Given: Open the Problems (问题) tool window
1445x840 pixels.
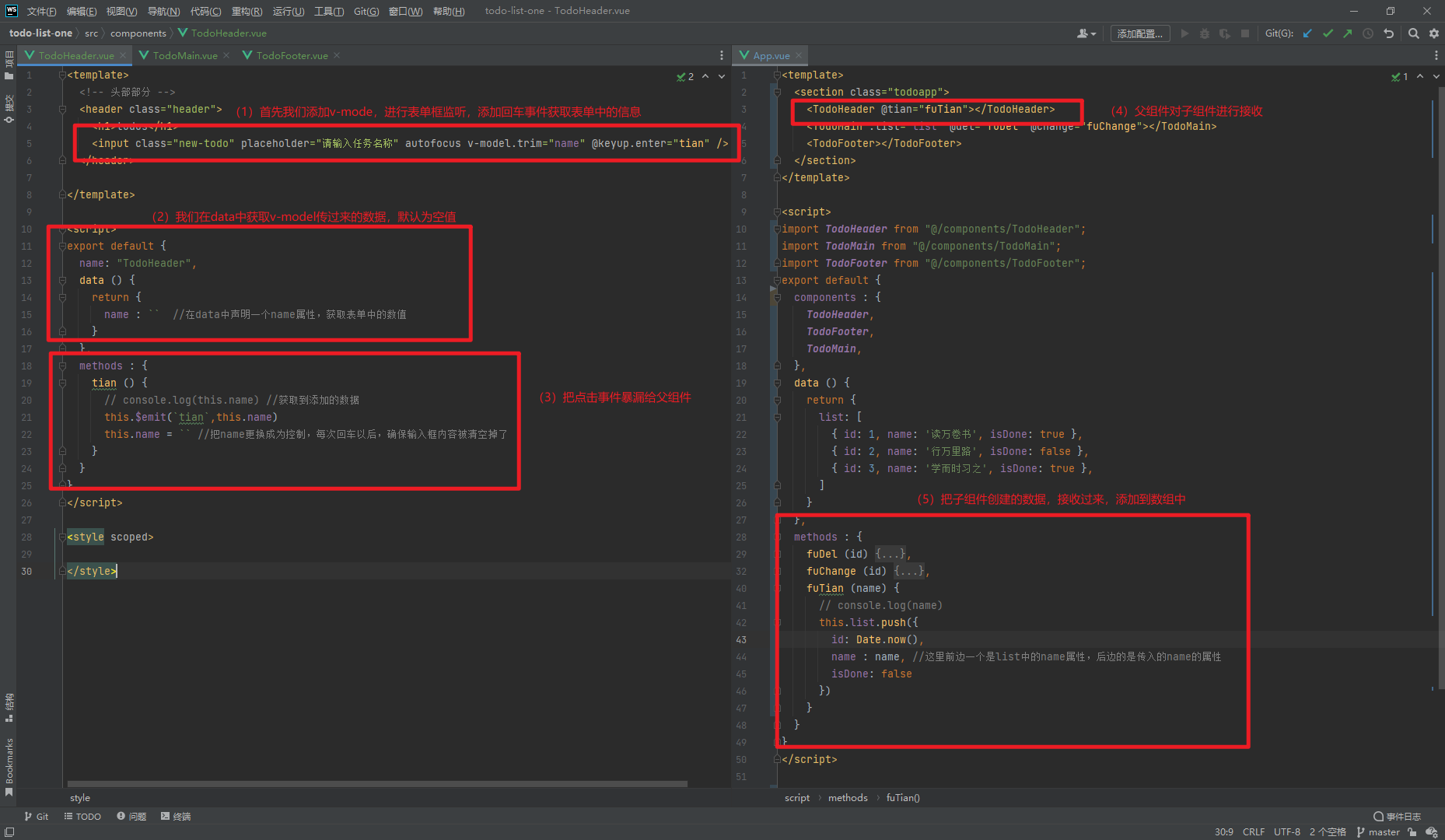Looking at the screenshot, I should coord(131,817).
